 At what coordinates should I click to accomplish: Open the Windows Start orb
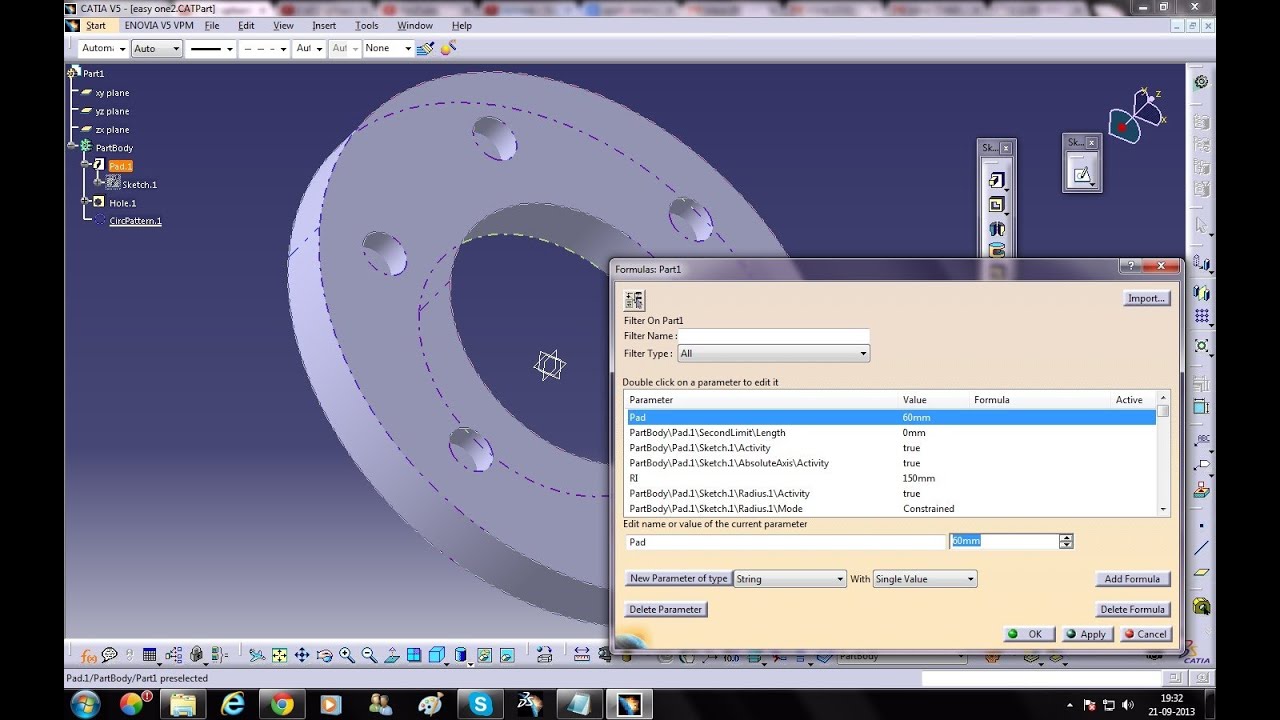(x=85, y=704)
